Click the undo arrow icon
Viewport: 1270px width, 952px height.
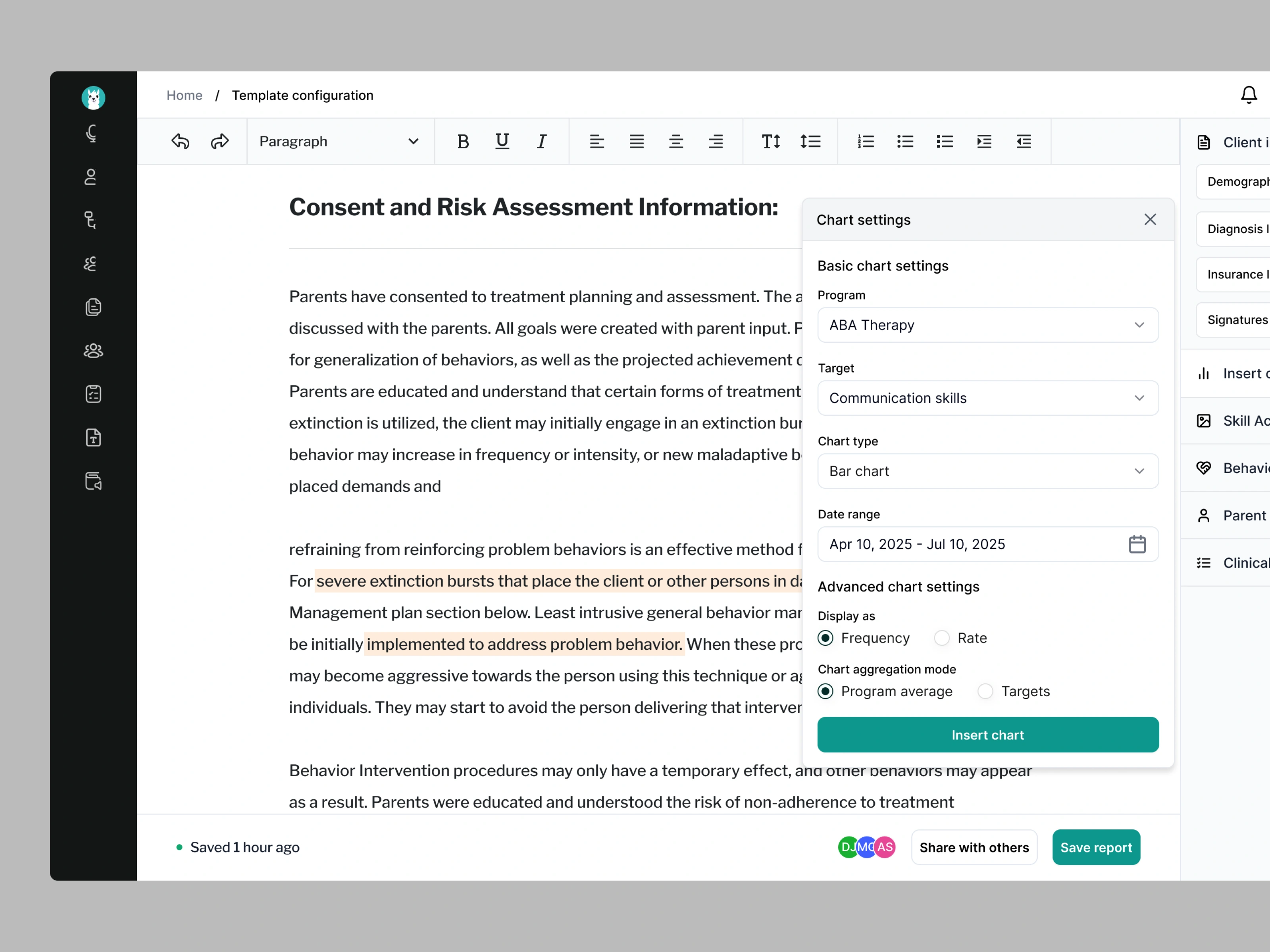[180, 141]
